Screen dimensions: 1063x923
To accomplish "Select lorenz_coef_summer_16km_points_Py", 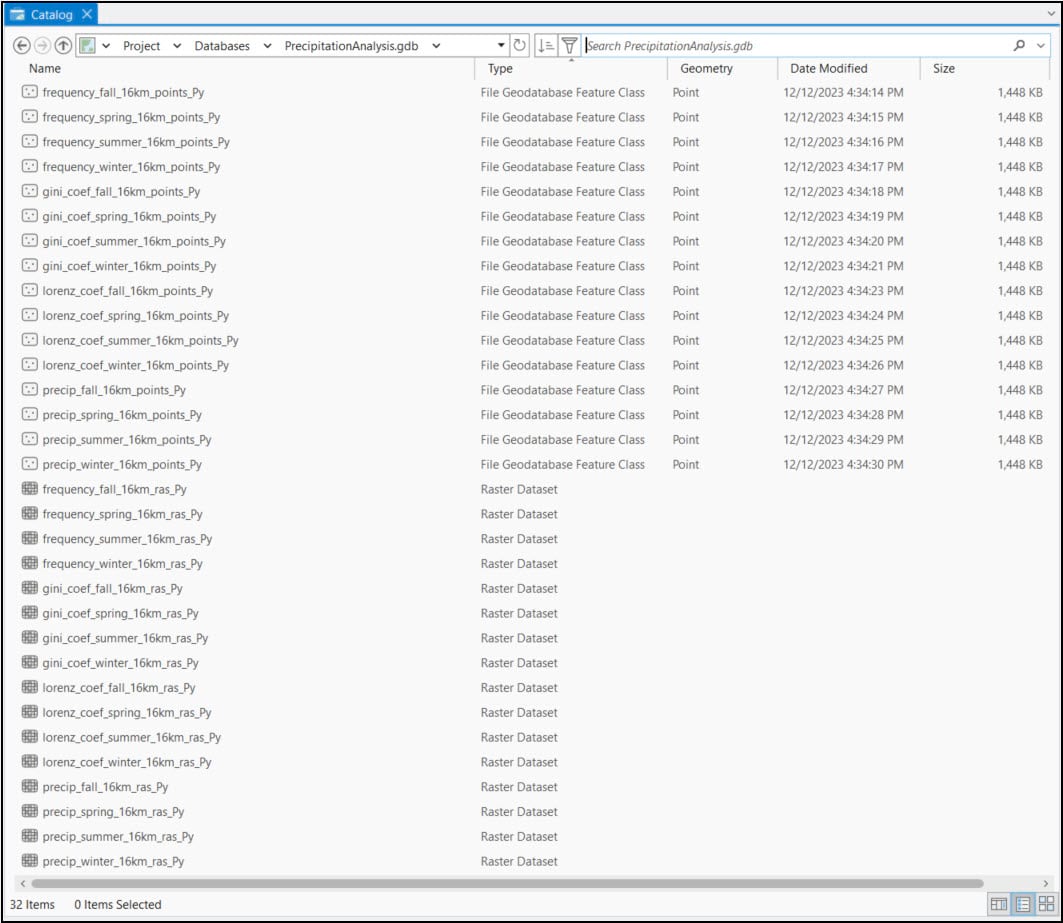I will pos(140,340).
